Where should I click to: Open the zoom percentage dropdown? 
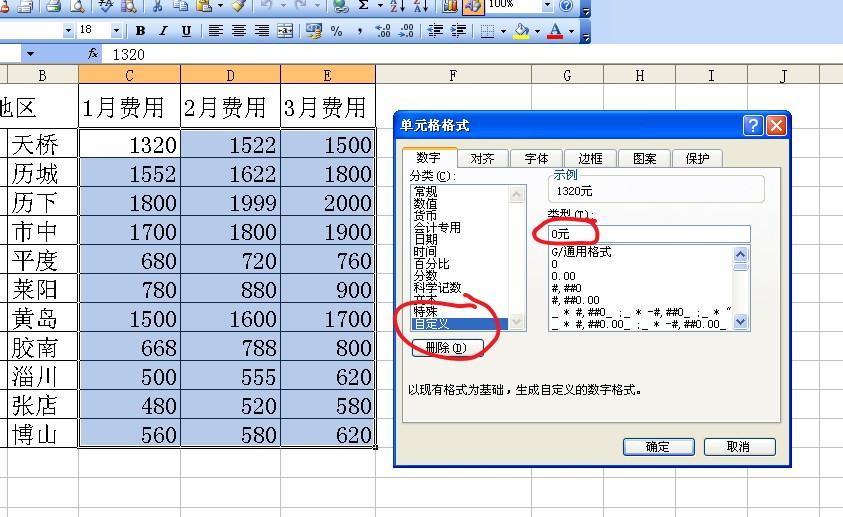coord(547,6)
